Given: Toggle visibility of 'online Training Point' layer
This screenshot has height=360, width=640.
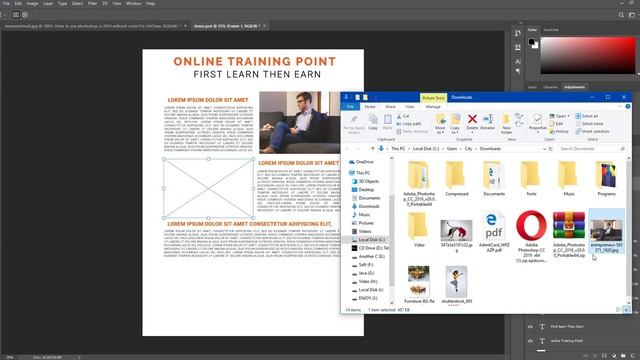Looking at the screenshot, I should tap(530, 341).
